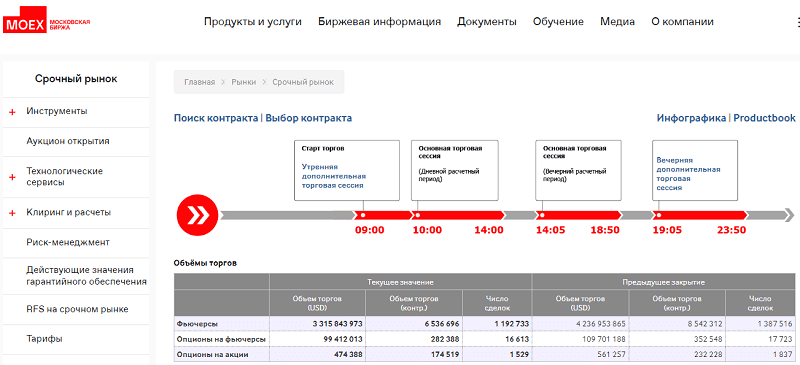
Task: Open the Медиа menu
Action: (x=617, y=21)
